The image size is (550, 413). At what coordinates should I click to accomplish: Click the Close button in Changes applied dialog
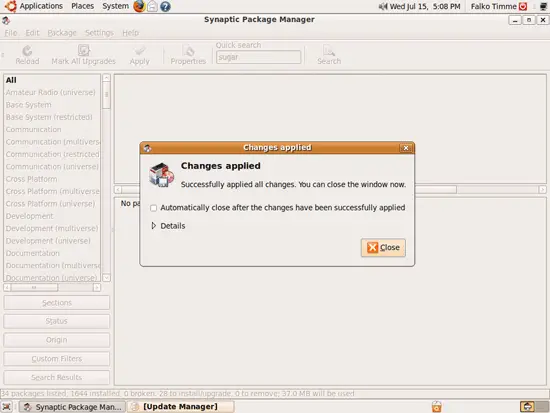point(383,248)
